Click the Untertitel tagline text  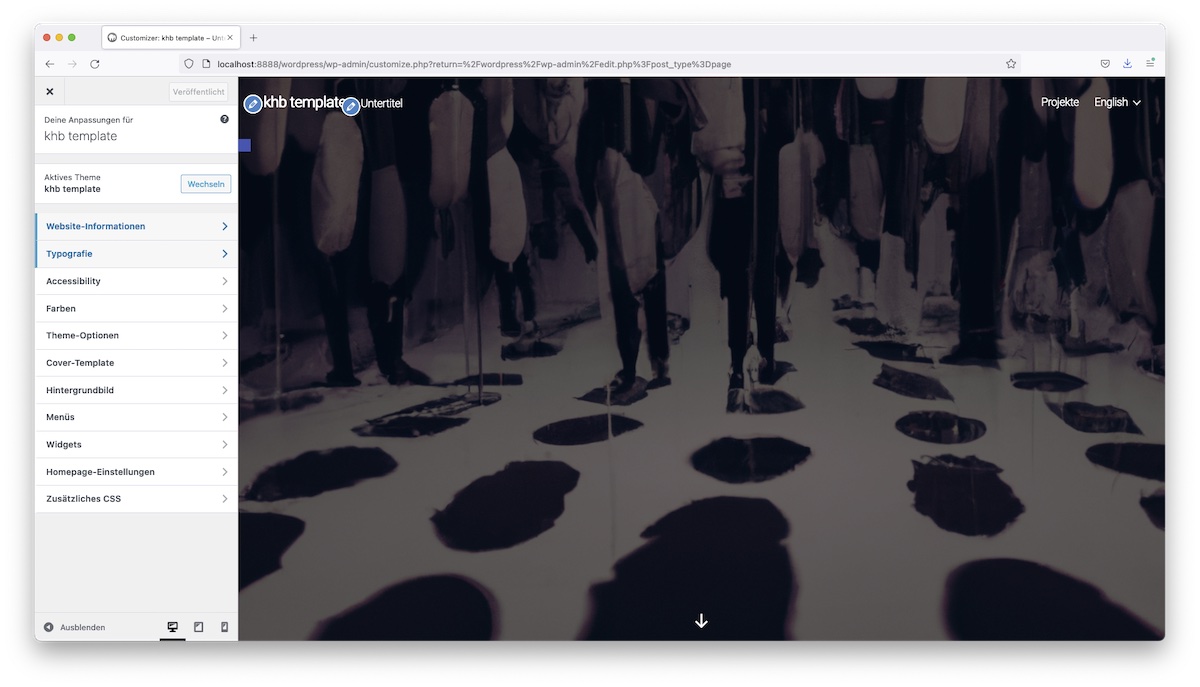[x=381, y=103]
